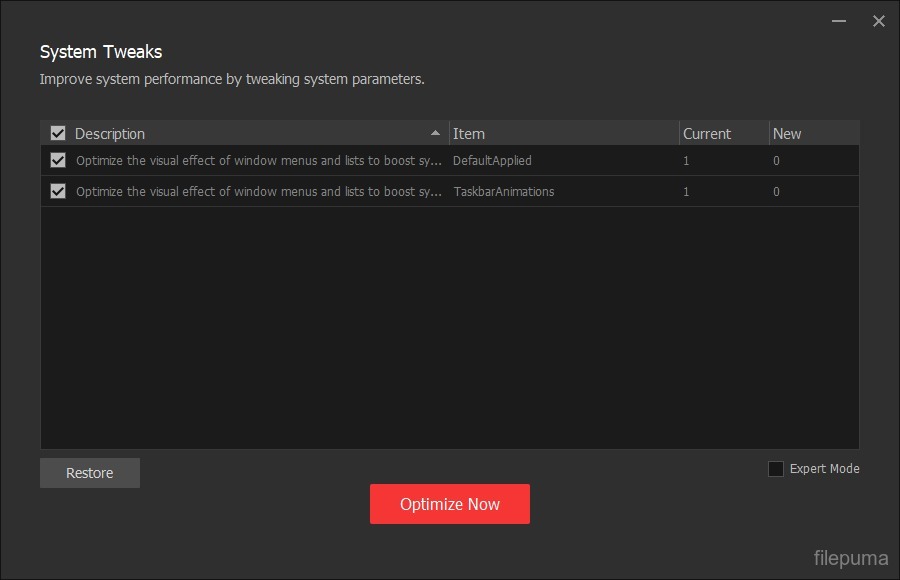Enable the Expert Mode checkbox
This screenshot has width=900, height=580.
click(776, 469)
